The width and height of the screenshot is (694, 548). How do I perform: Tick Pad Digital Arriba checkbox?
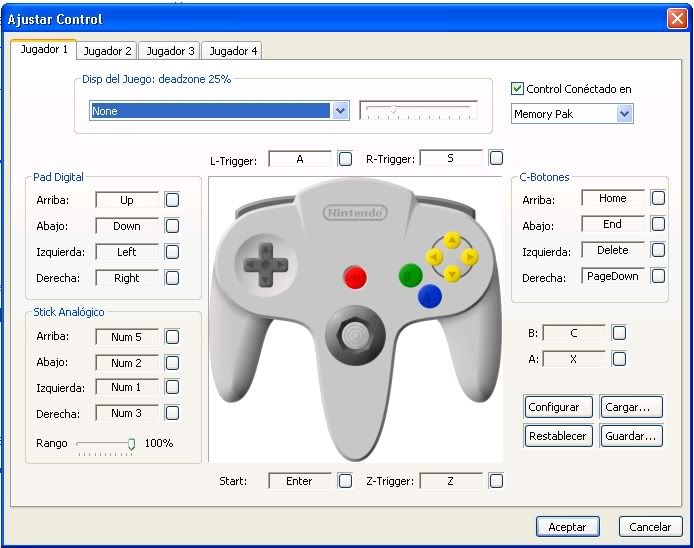click(x=172, y=200)
